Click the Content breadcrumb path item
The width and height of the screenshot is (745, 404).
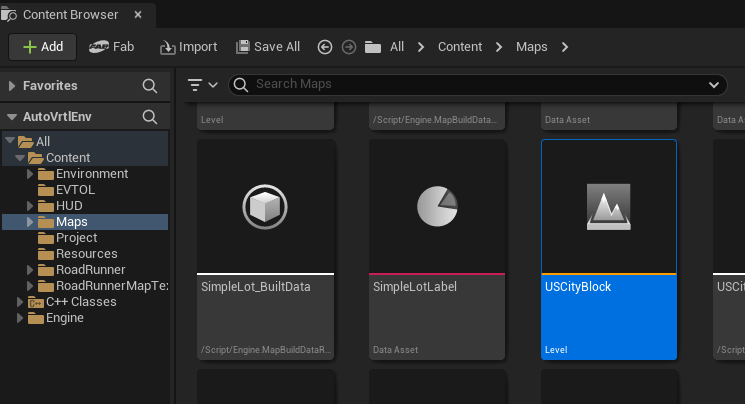click(x=460, y=47)
